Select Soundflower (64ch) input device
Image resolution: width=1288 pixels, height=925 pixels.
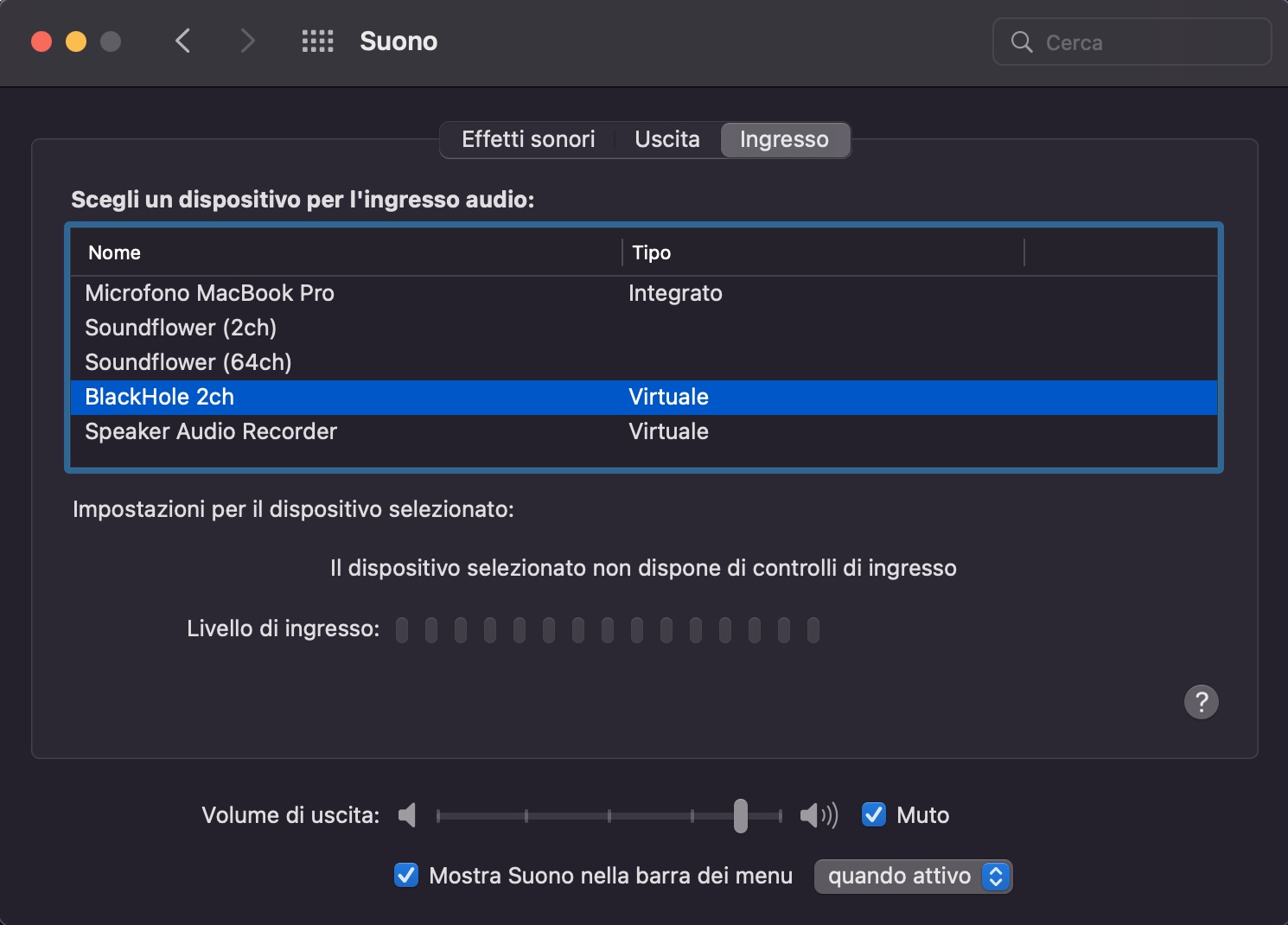644,362
